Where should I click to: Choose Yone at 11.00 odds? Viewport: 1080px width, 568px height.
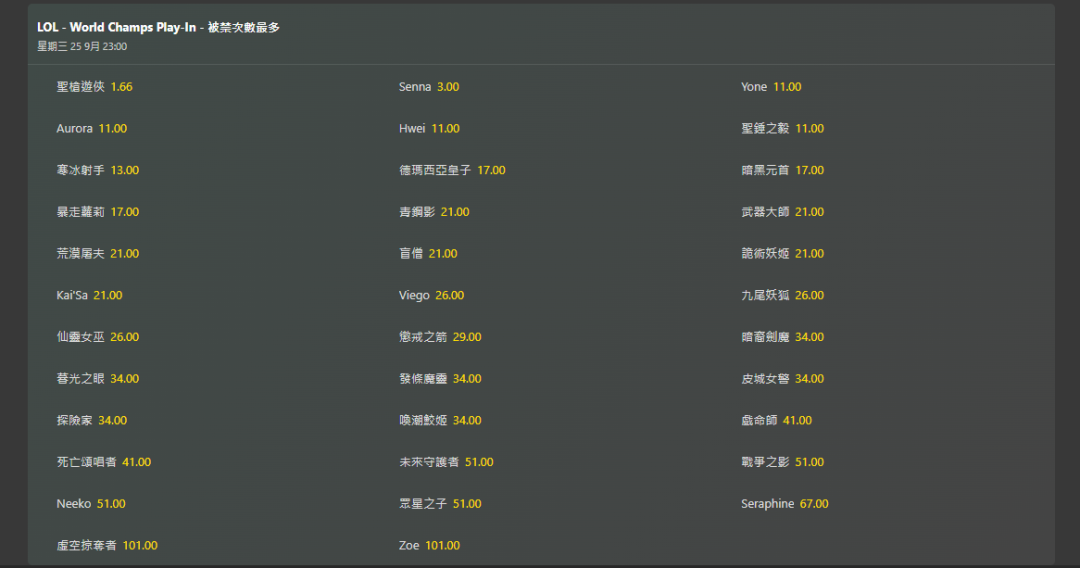(x=771, y=87)
